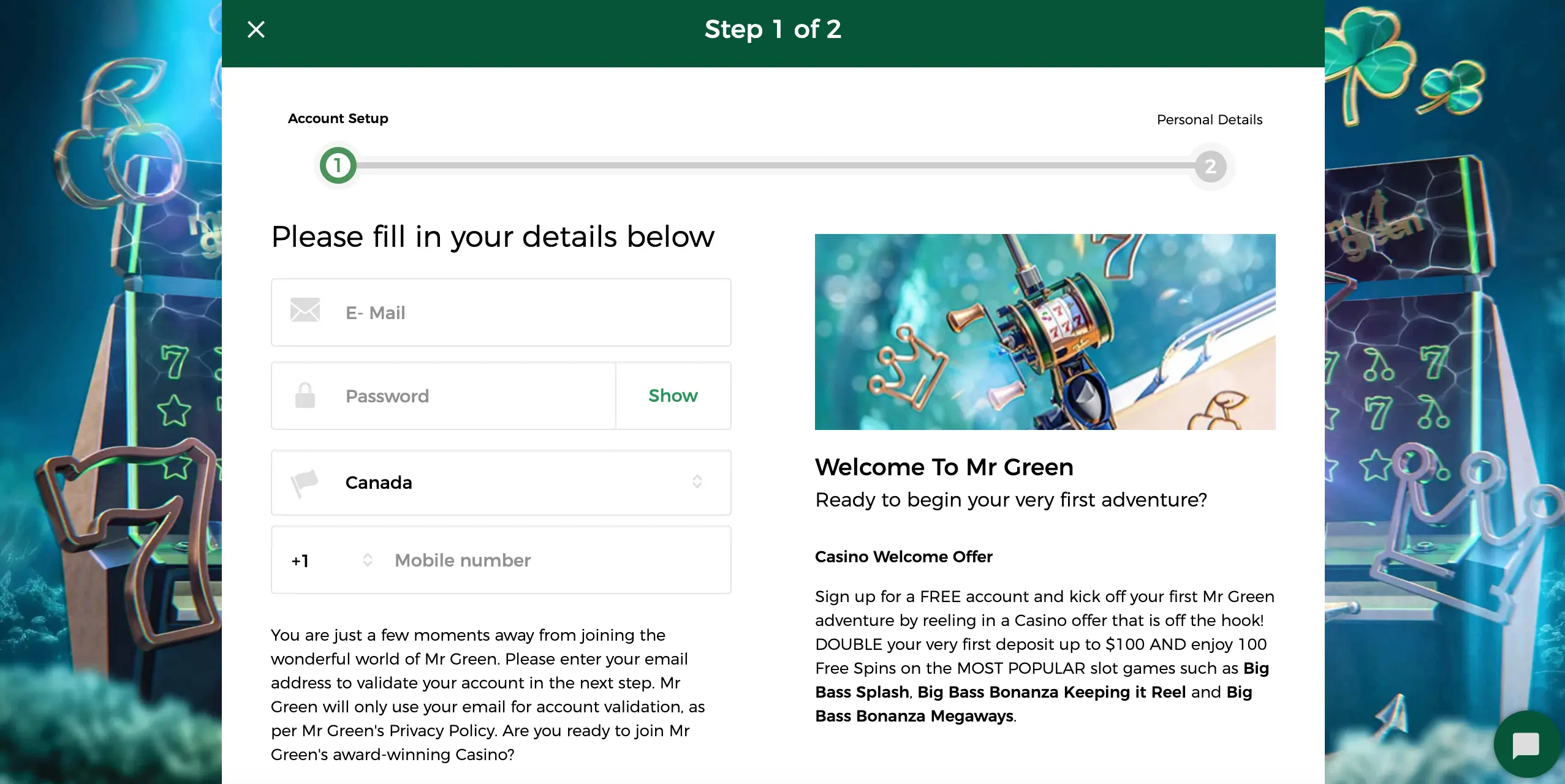The height and width of the screenshot is (784, 1565).
Task: Click the 'Welcome To Mr Green' heading
Action: [x=944, y=467]
